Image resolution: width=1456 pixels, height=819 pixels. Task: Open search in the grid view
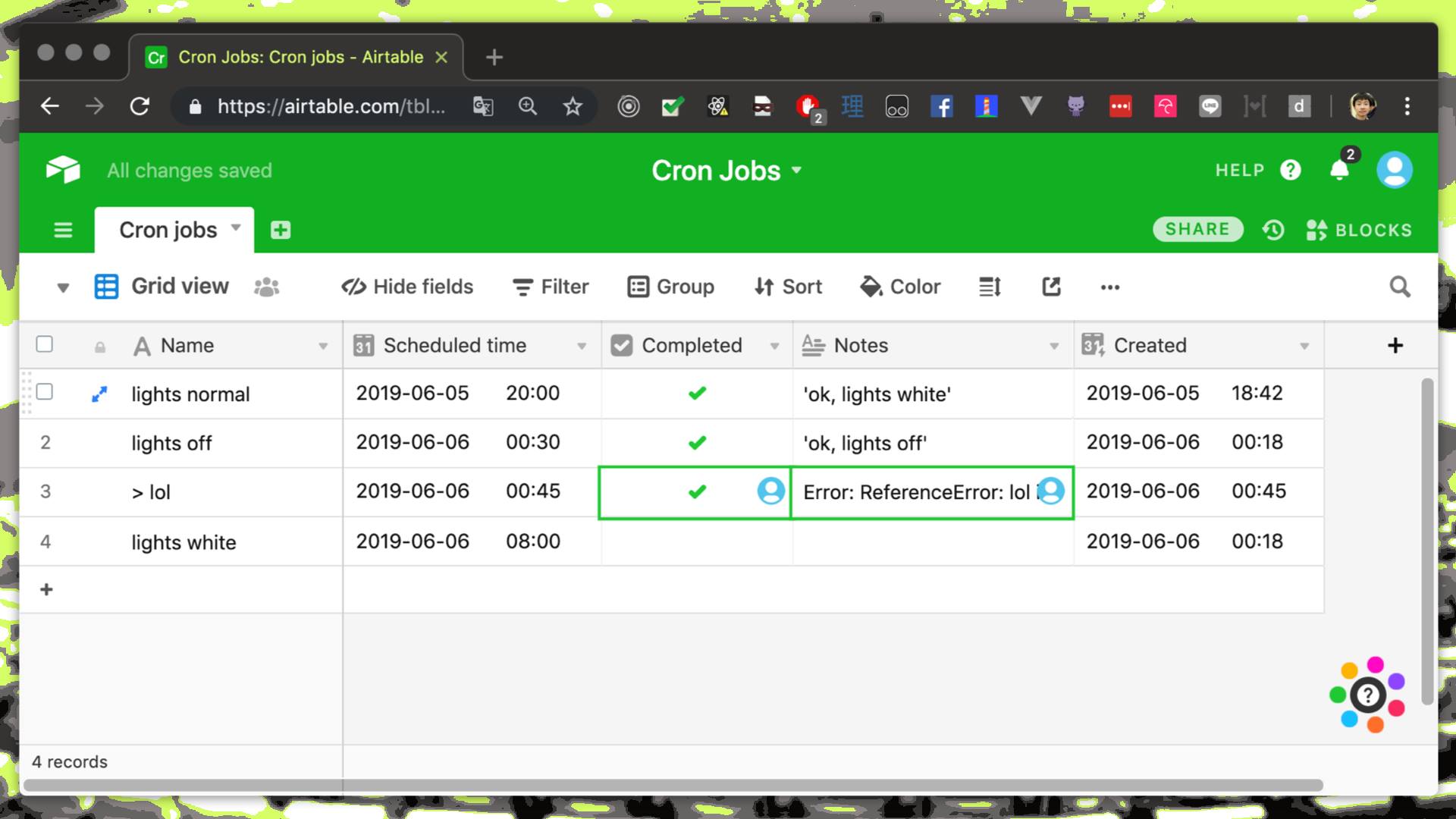coord(1399,287)
